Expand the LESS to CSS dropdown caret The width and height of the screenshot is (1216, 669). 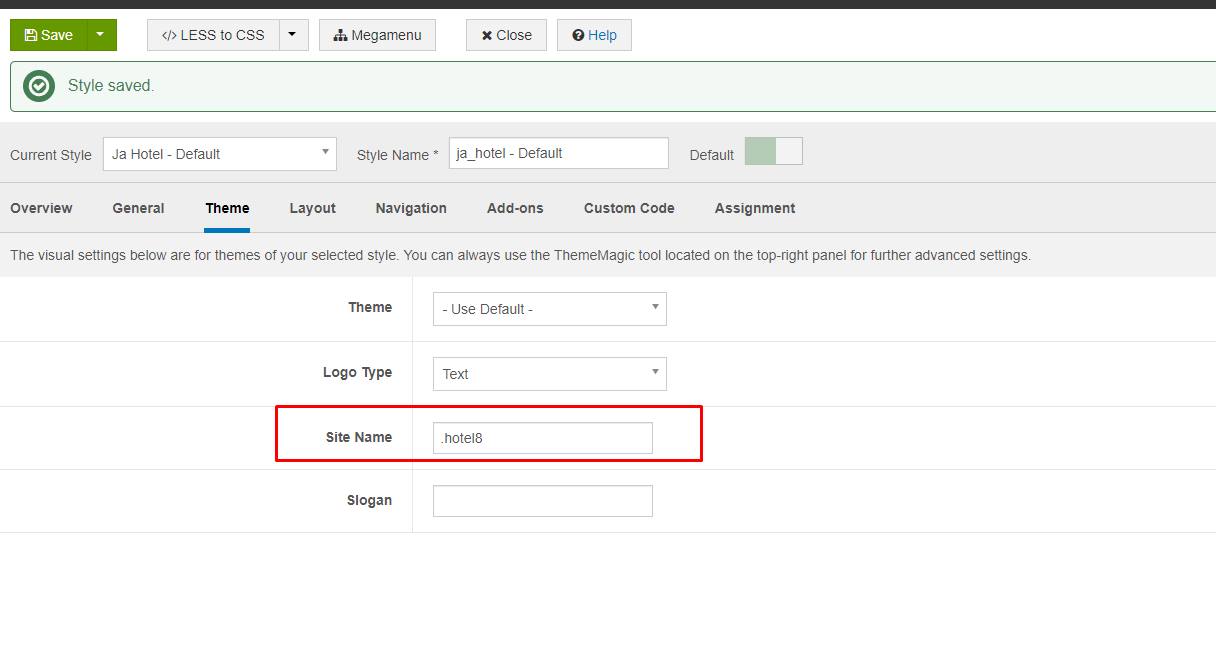[x=292, y=35]
